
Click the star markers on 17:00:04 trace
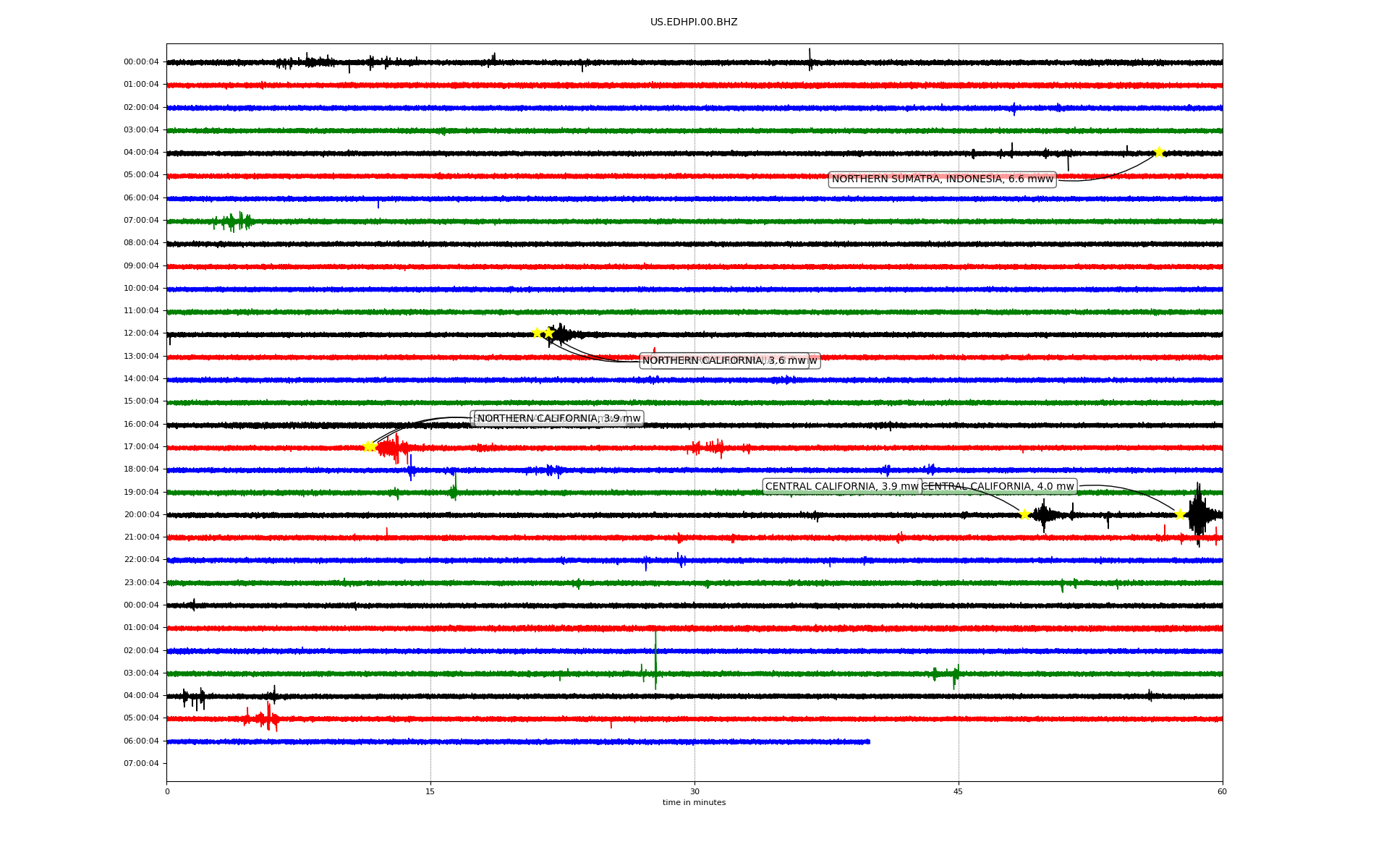[369, 446]
